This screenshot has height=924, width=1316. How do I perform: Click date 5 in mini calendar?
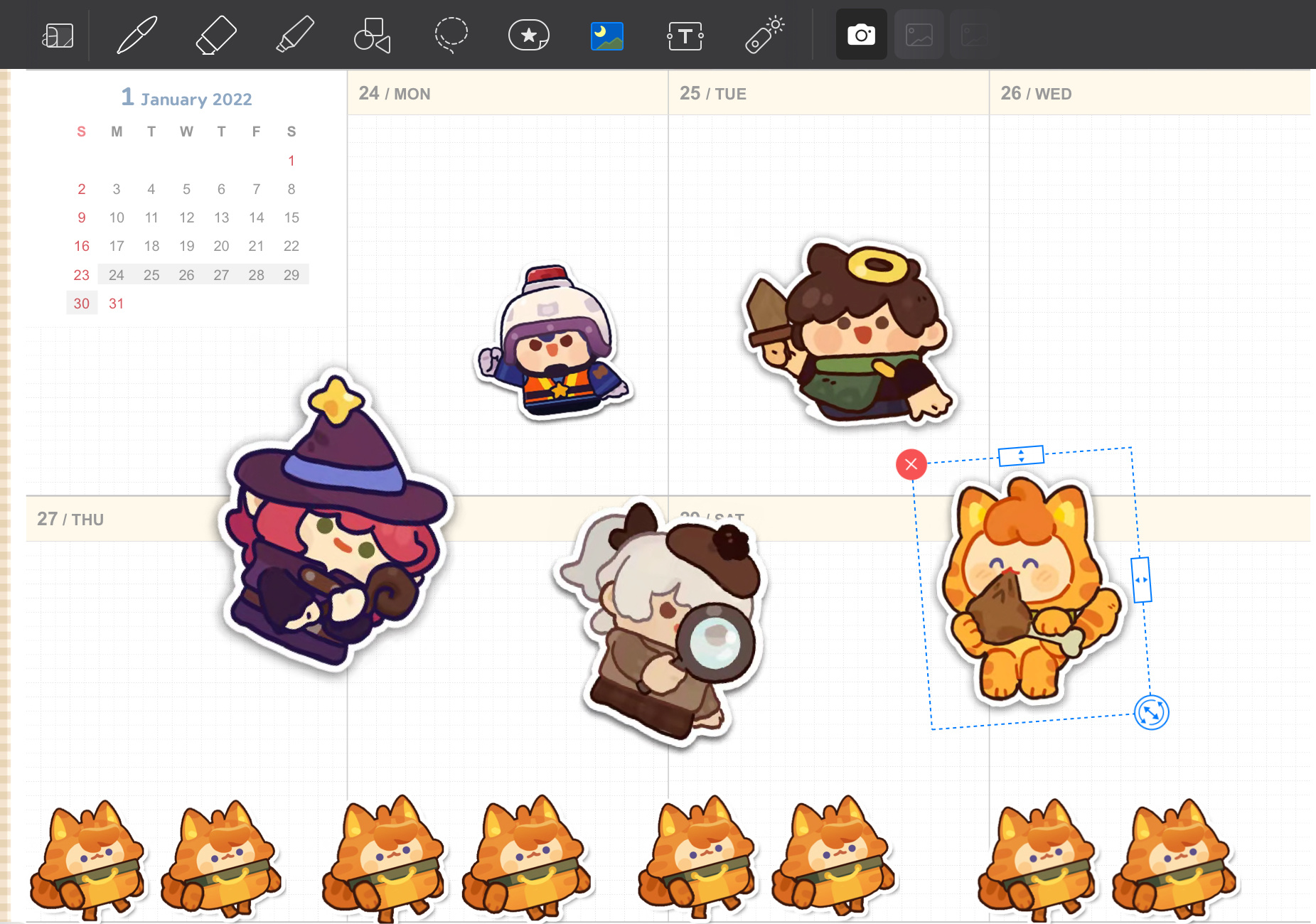(x=186, y=189)
